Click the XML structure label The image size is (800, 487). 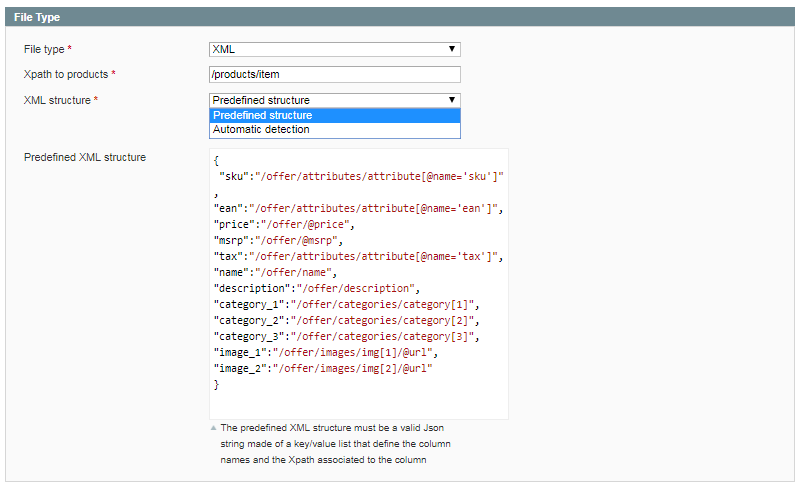[x=57, y=100]
